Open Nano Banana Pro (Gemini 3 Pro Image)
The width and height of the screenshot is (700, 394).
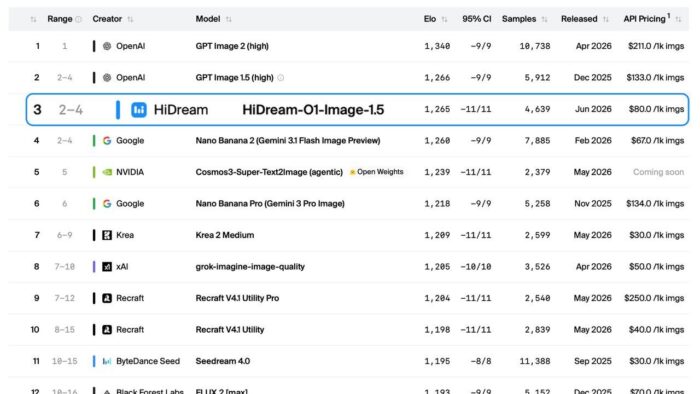[270, 203]
